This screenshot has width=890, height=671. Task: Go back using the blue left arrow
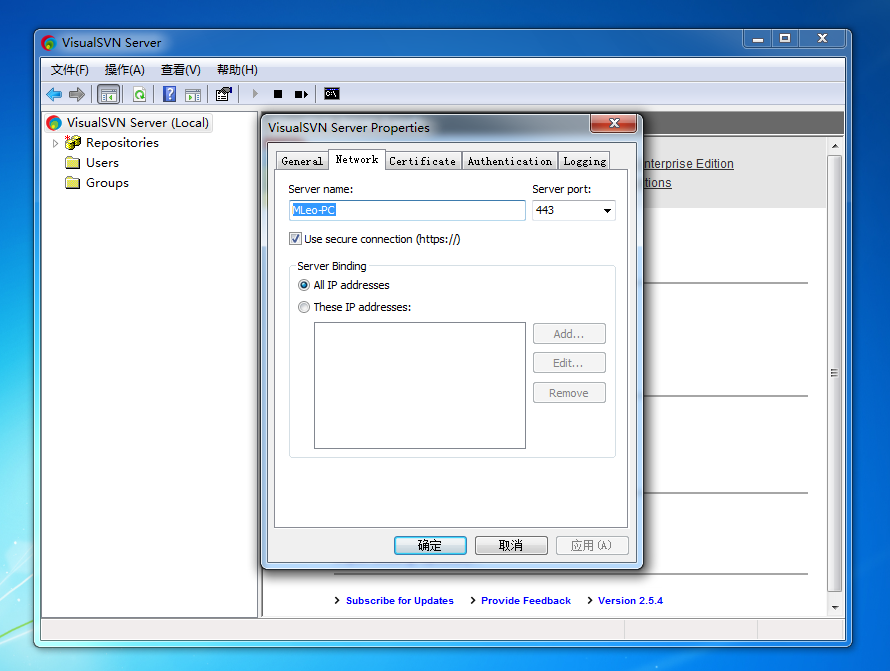pyautogui.click(x=54, y=94)
